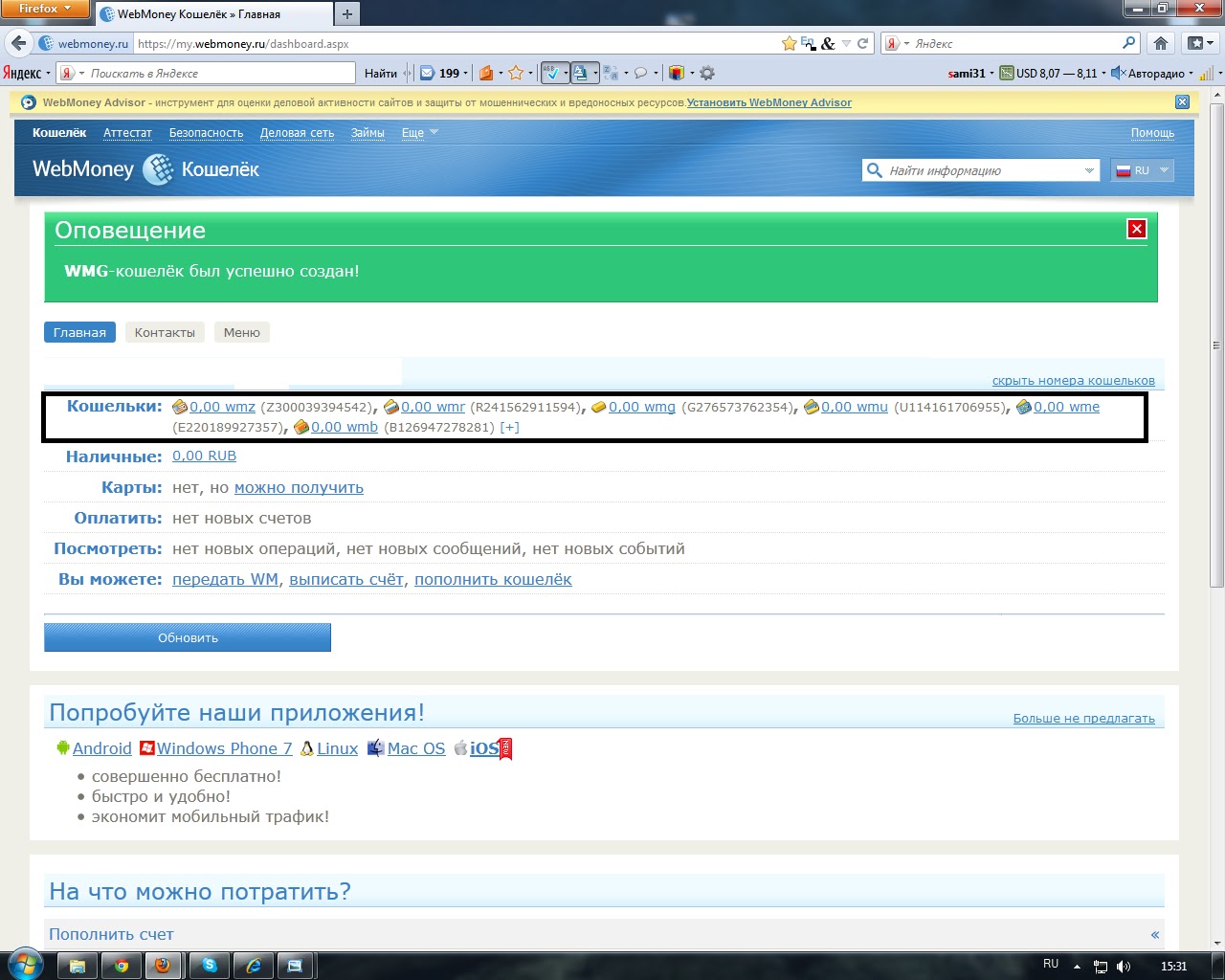Open the Firefox menu dropdown

click(45, 9)
